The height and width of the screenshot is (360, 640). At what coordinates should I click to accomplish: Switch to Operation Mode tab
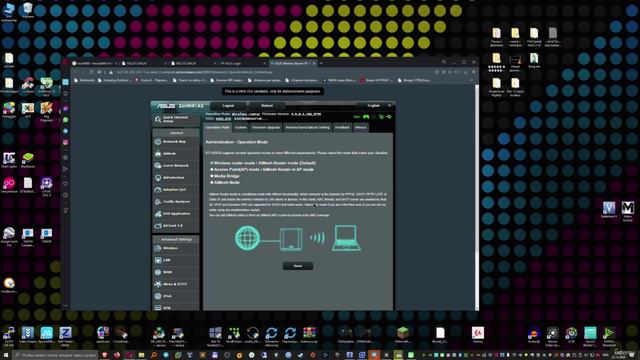click(217, 127)
